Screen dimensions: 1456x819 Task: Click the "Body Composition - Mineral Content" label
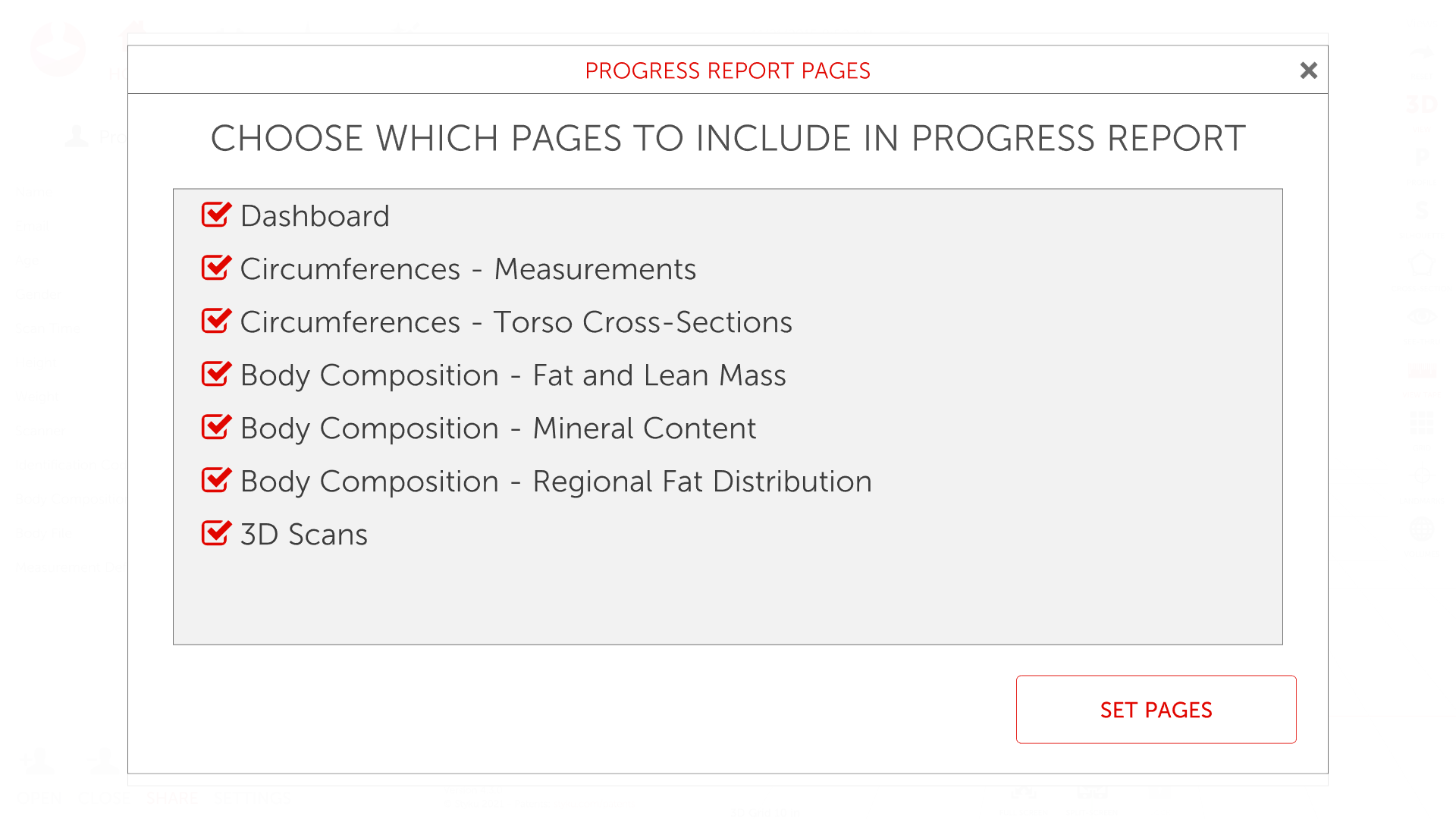[x=497, y=428]
